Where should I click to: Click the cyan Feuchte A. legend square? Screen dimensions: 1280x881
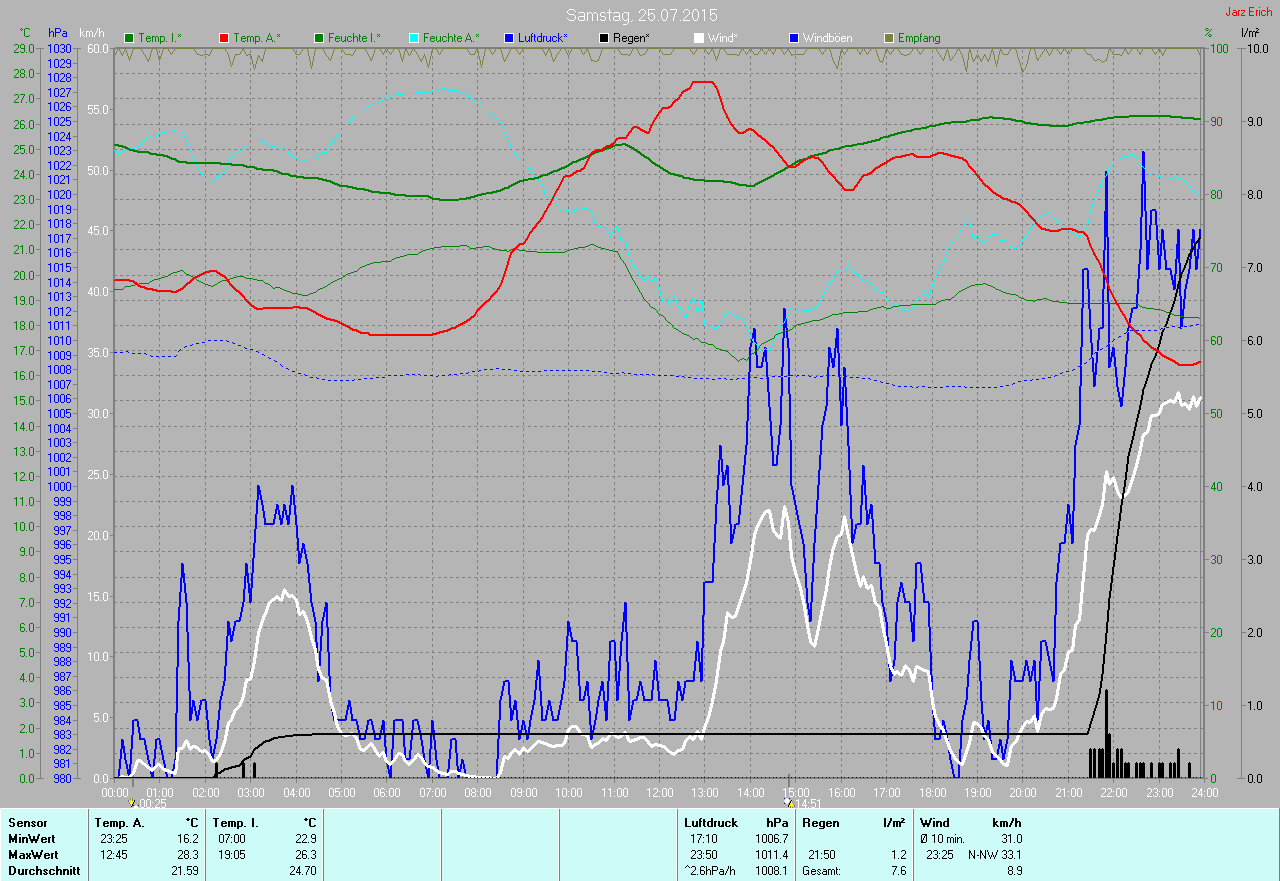414,38
